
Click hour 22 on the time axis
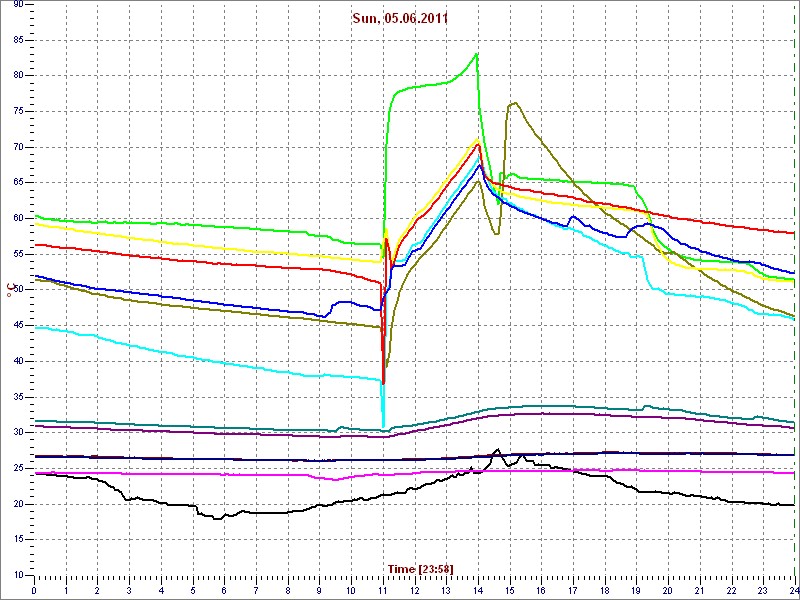[731, 590]
